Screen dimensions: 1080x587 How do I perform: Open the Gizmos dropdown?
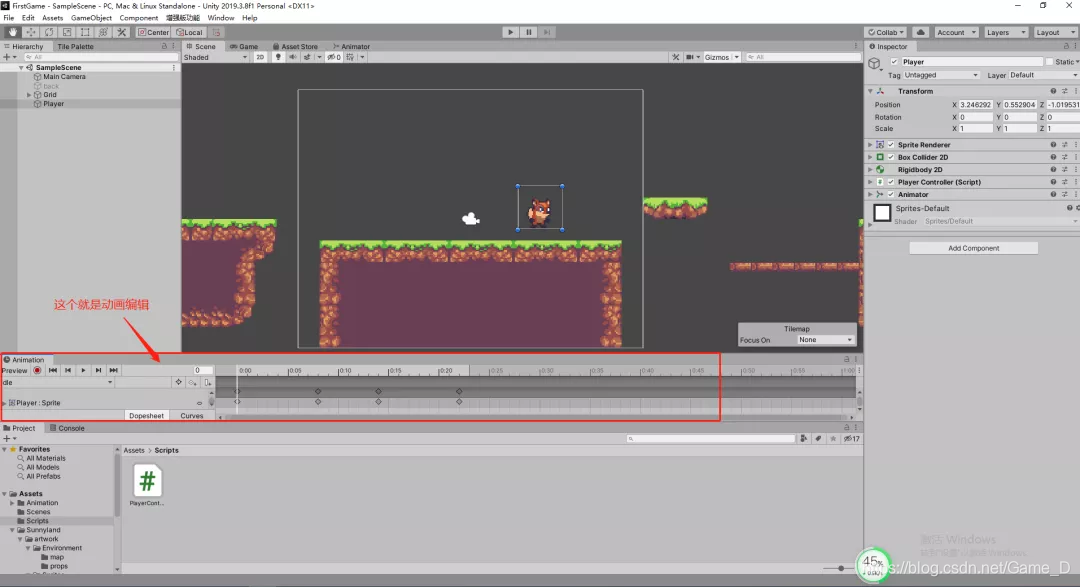point(721,57)
